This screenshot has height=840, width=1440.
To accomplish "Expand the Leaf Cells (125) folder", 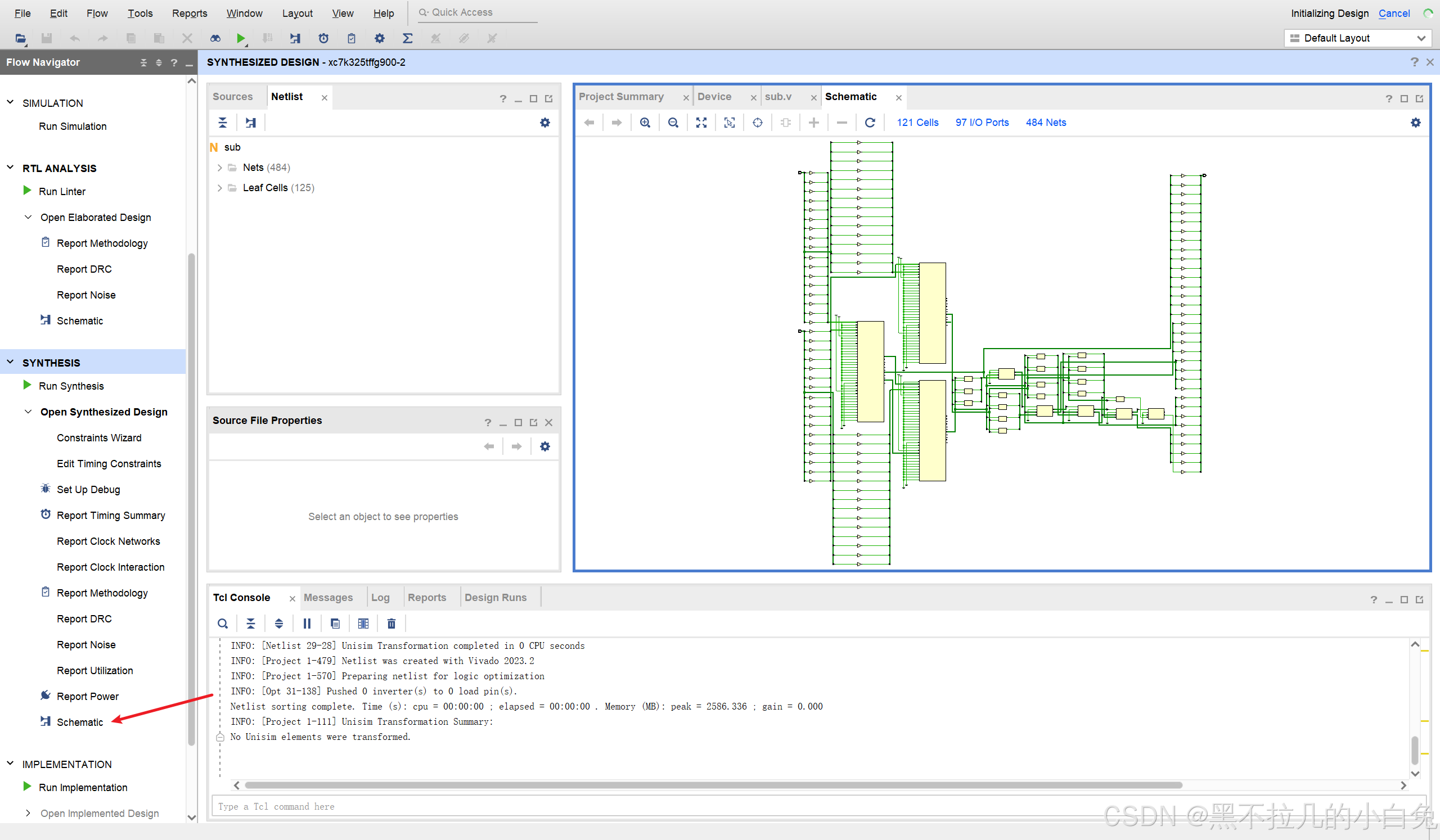I will [219, 188].
